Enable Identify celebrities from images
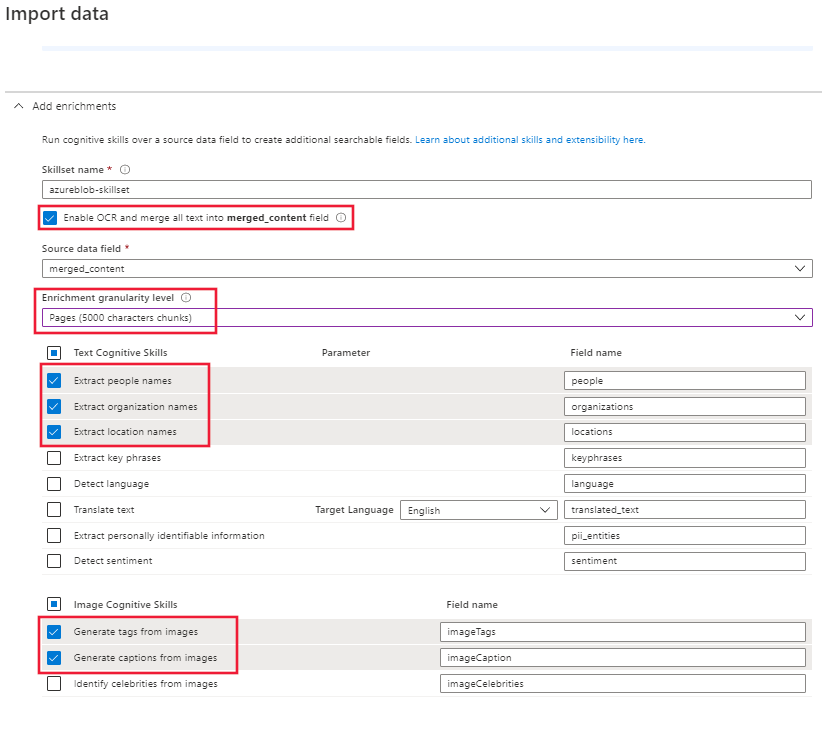The height and width of the screenshot is (732, 822). pos(54,684)
